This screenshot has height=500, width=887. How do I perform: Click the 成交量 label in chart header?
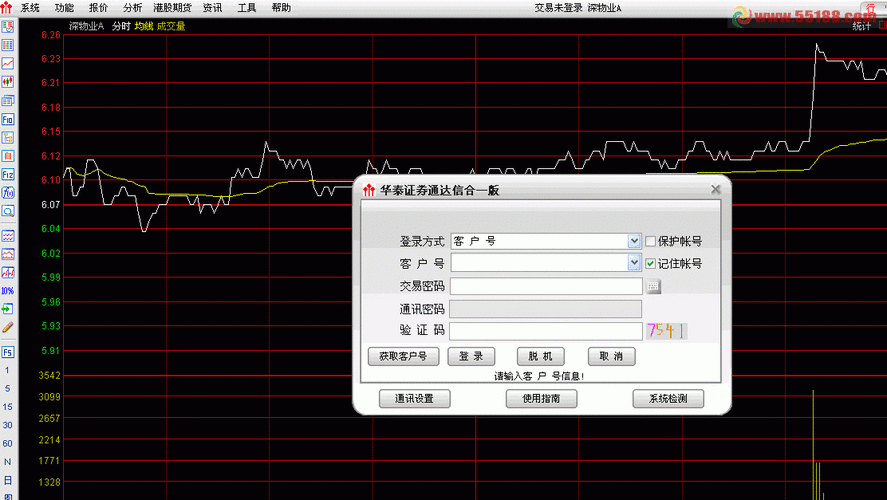tap(171, 26)
